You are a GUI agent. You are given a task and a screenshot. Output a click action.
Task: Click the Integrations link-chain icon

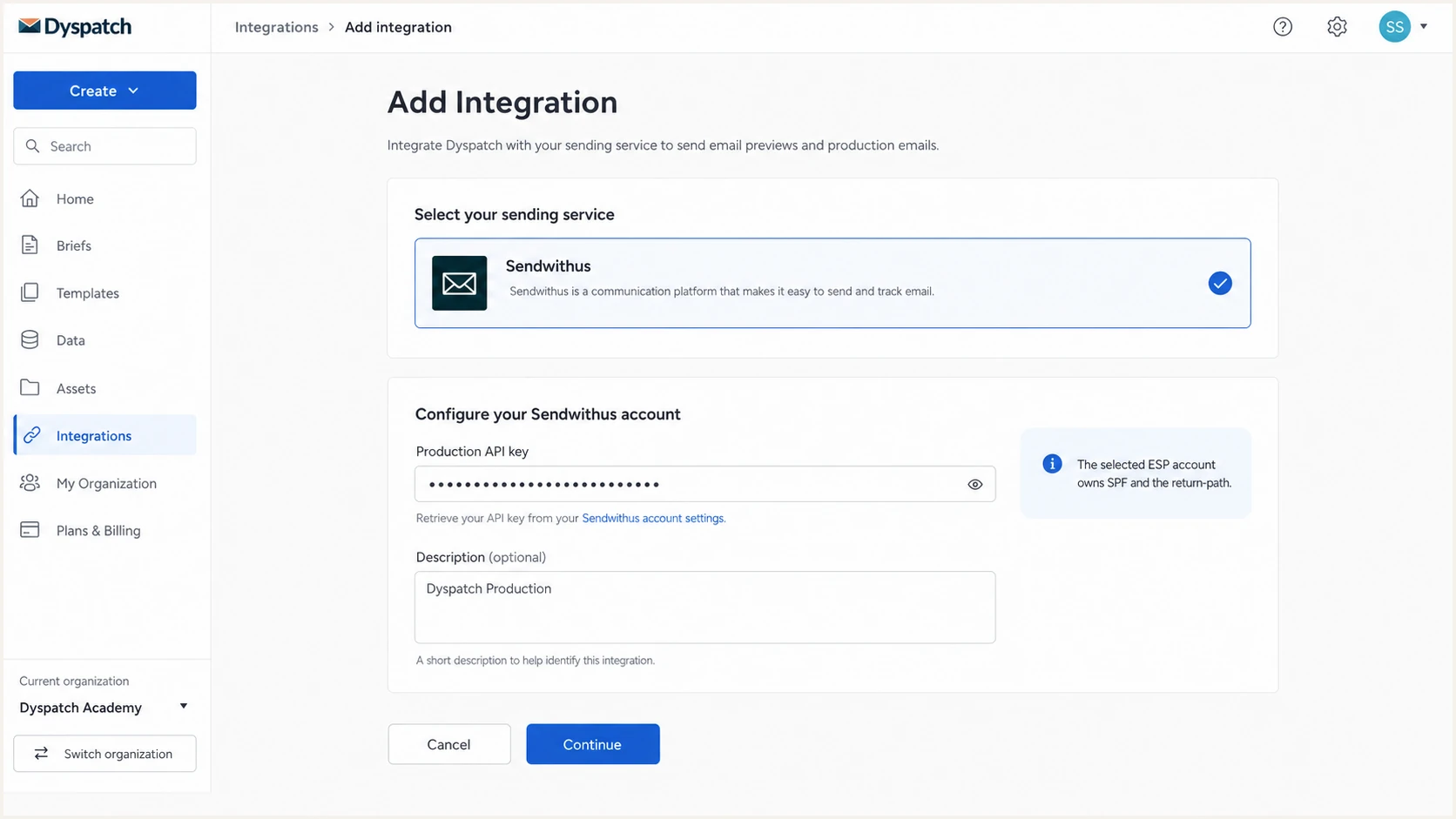(32, 435)
